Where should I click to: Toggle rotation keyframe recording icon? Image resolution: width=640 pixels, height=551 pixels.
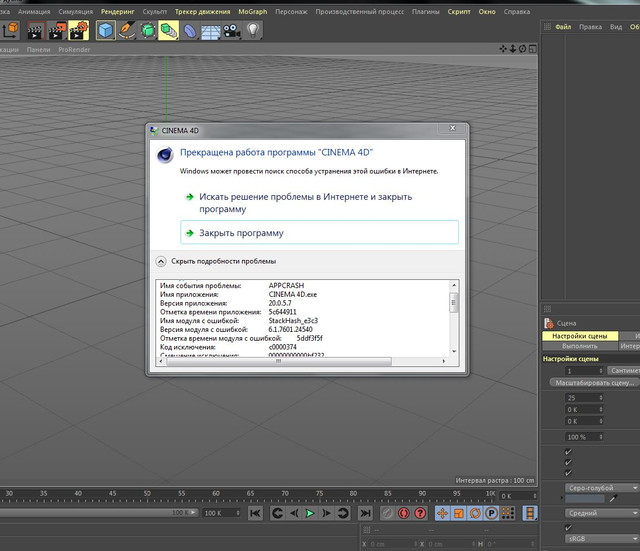tap(475, 513)
